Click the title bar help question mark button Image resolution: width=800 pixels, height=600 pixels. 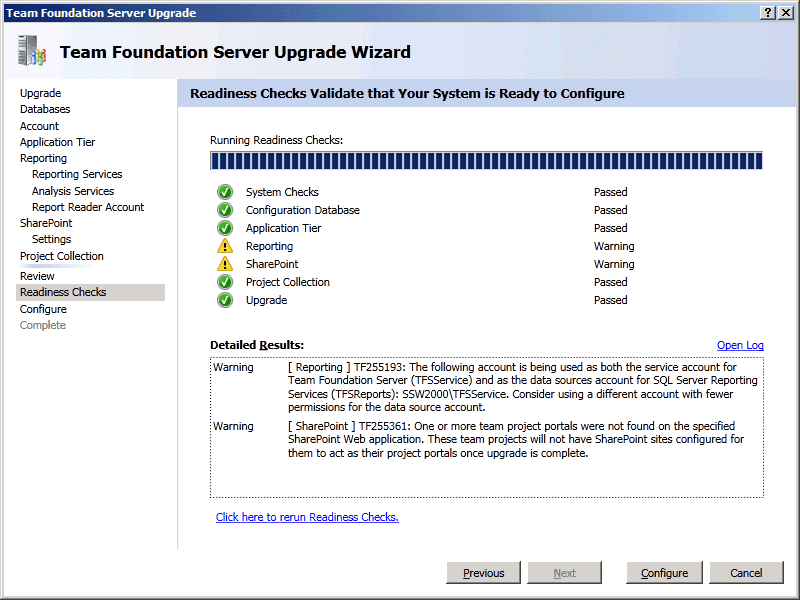point(767,12)
